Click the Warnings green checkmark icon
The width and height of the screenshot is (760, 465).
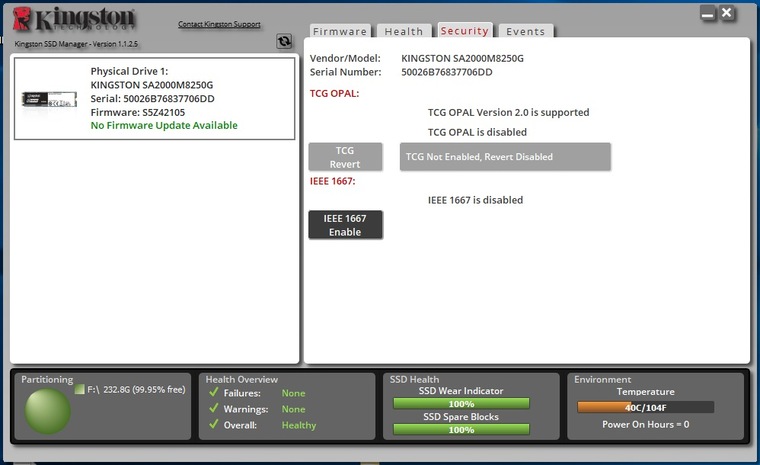pyautogui.click(x=212, y=409)
